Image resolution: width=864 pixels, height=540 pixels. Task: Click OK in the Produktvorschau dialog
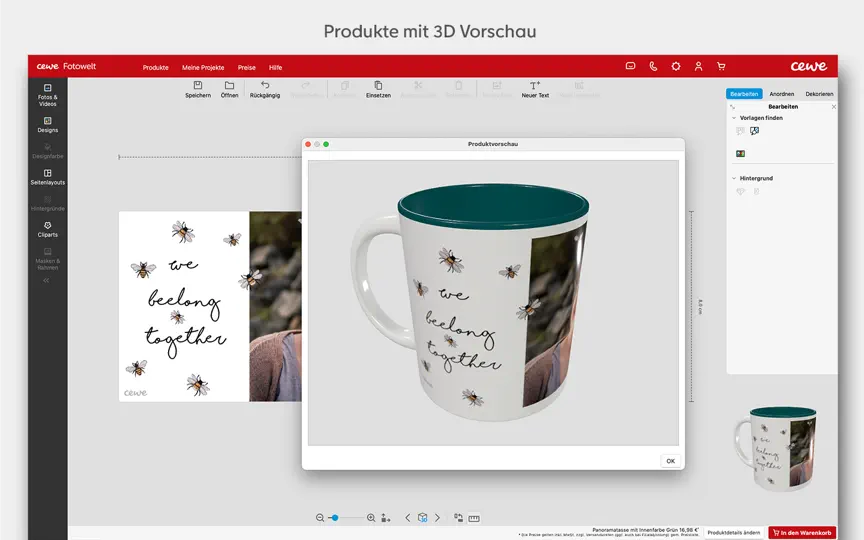(x=671, y=461)
